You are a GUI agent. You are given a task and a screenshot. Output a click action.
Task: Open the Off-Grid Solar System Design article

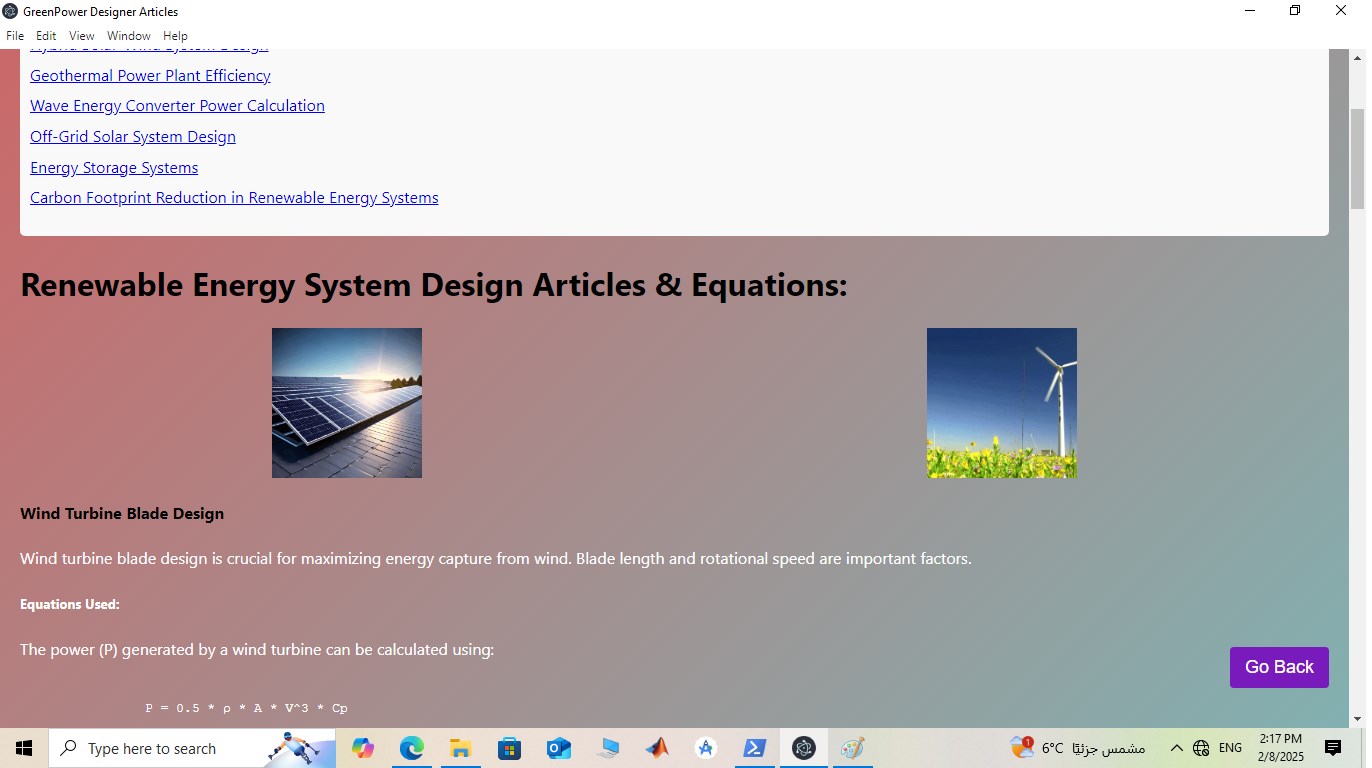132,136
